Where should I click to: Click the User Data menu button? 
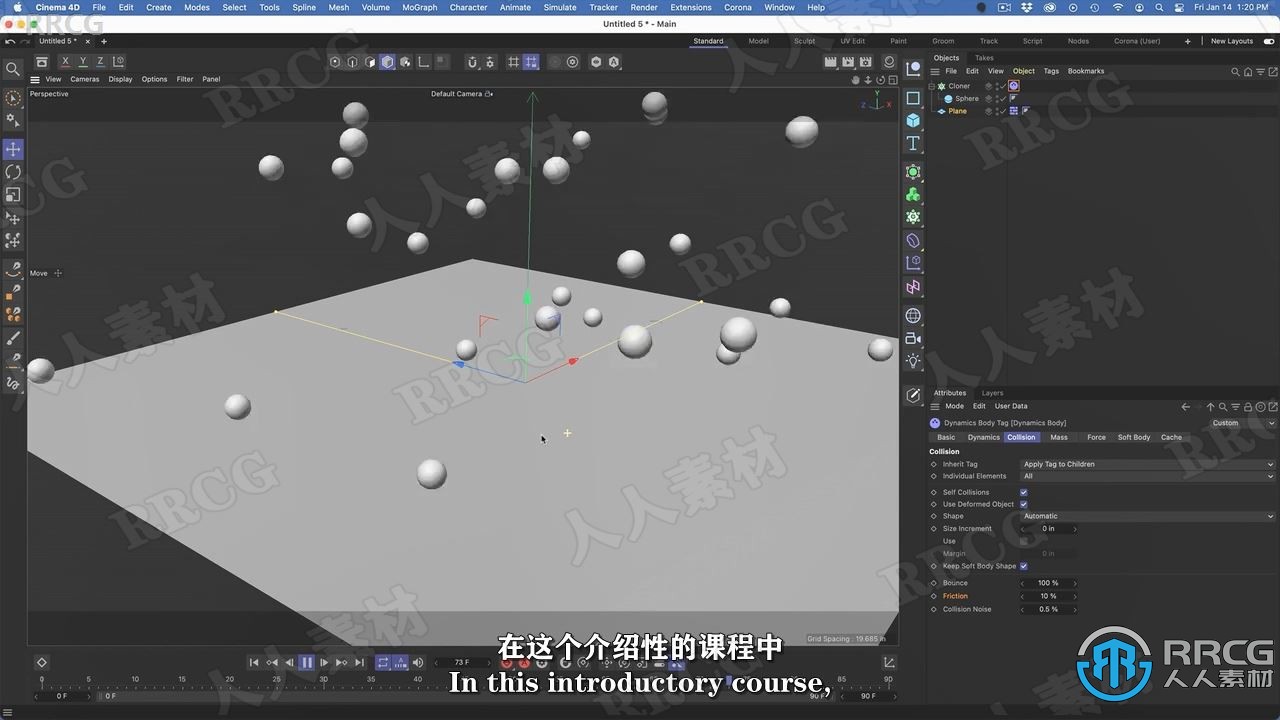pyautogui.click(x=1011, y=406)
